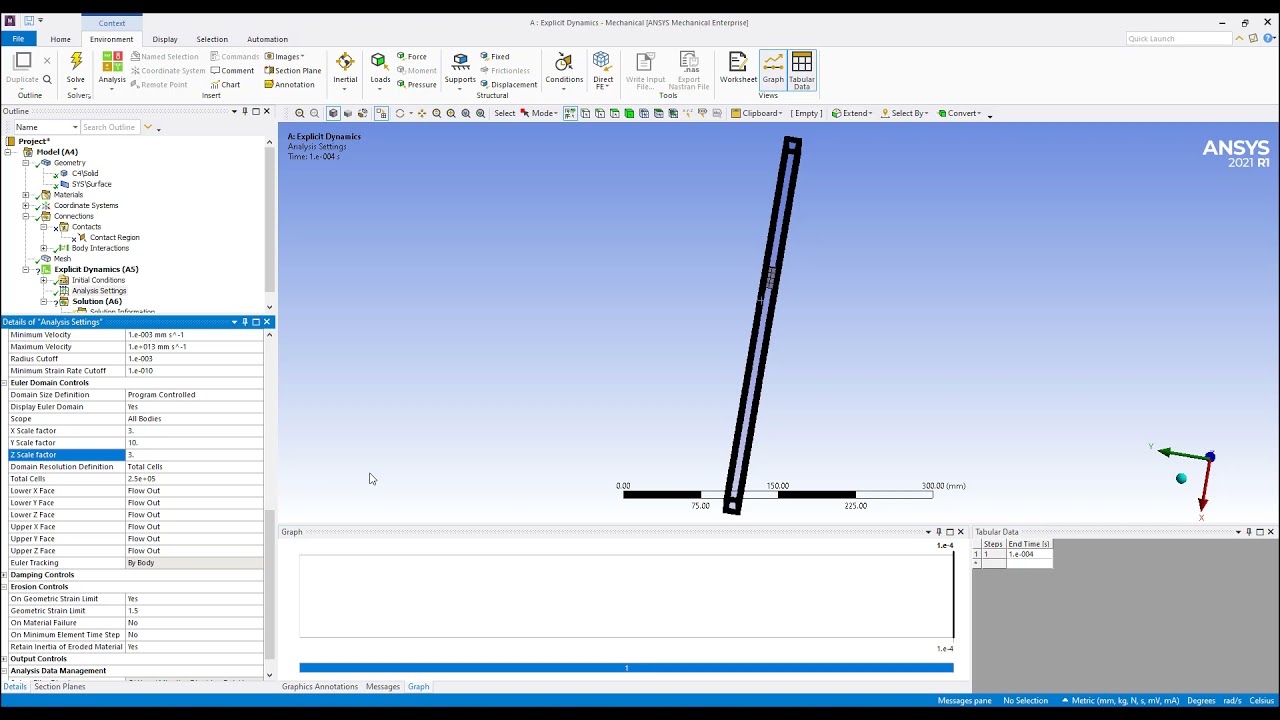Open the Loads icon in Structural group
The image size is (1280, 720).
(380, 62)
